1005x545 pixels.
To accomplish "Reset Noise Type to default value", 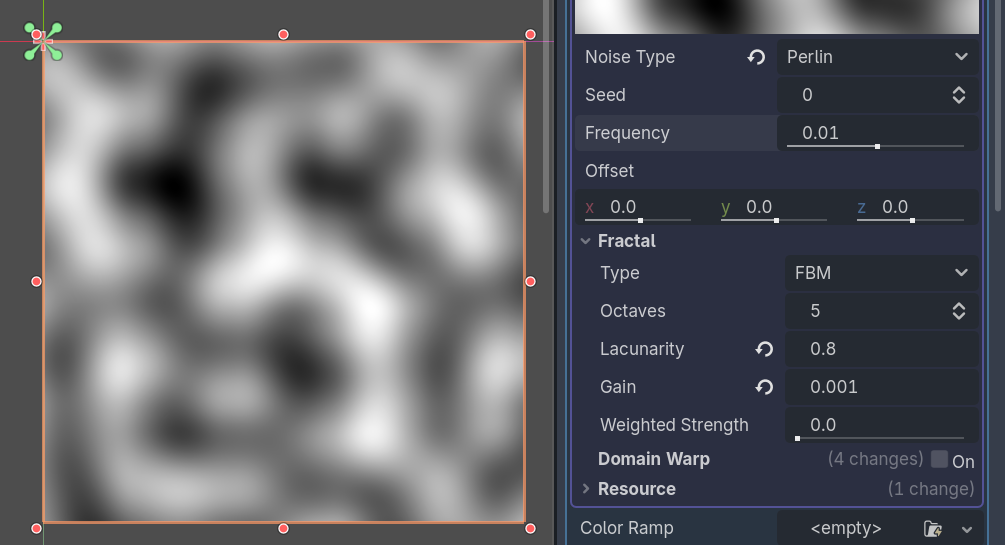I will (x=756, y=57).
